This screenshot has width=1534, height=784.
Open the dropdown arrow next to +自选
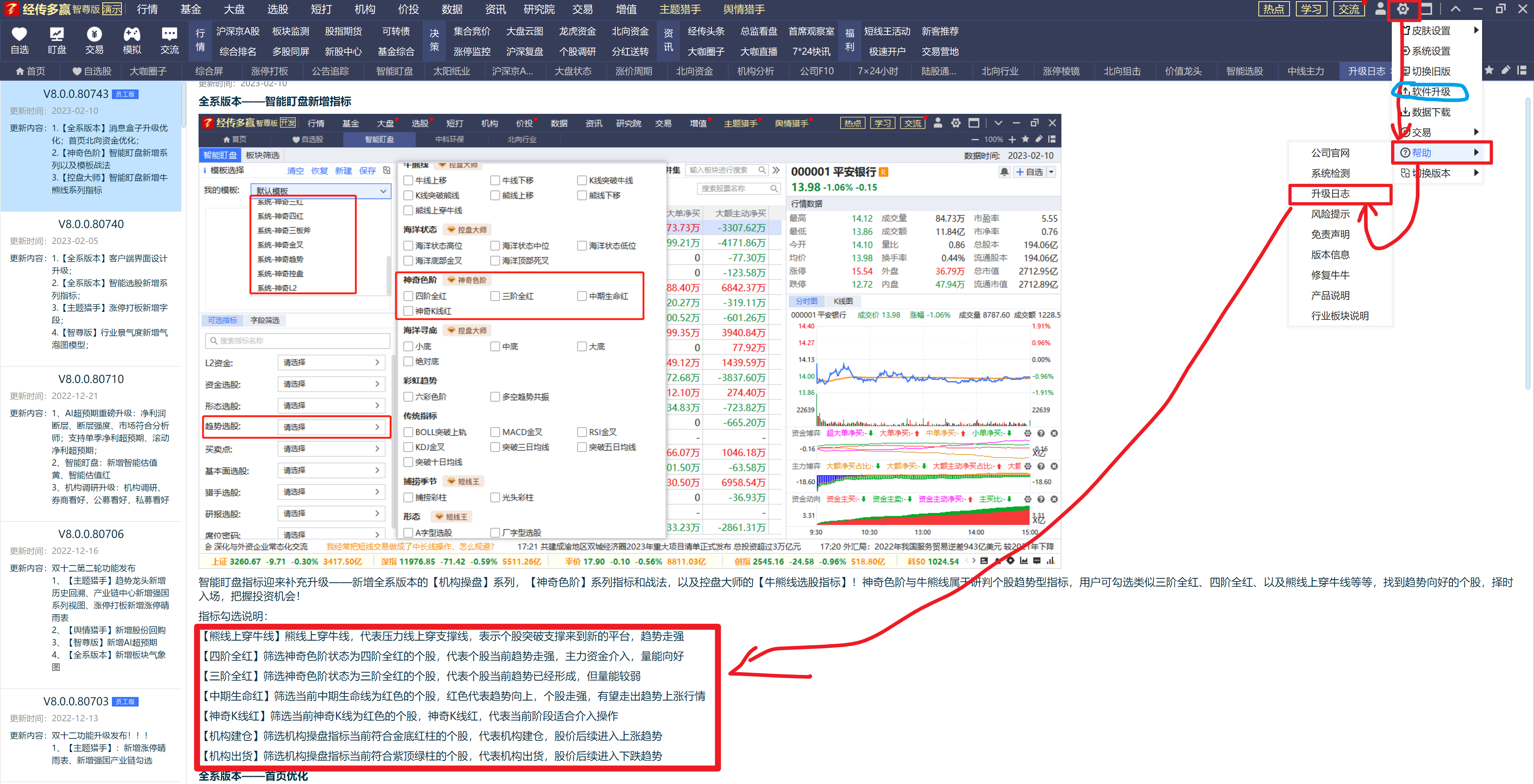tap(1051, 172)
